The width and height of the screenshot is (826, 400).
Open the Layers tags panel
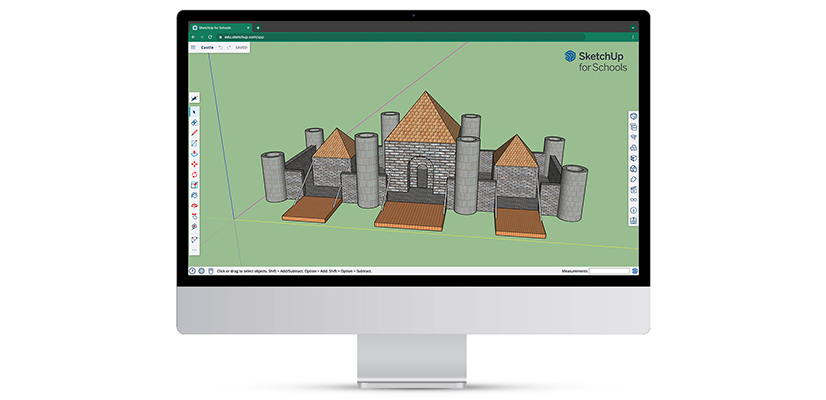[633, 178]
